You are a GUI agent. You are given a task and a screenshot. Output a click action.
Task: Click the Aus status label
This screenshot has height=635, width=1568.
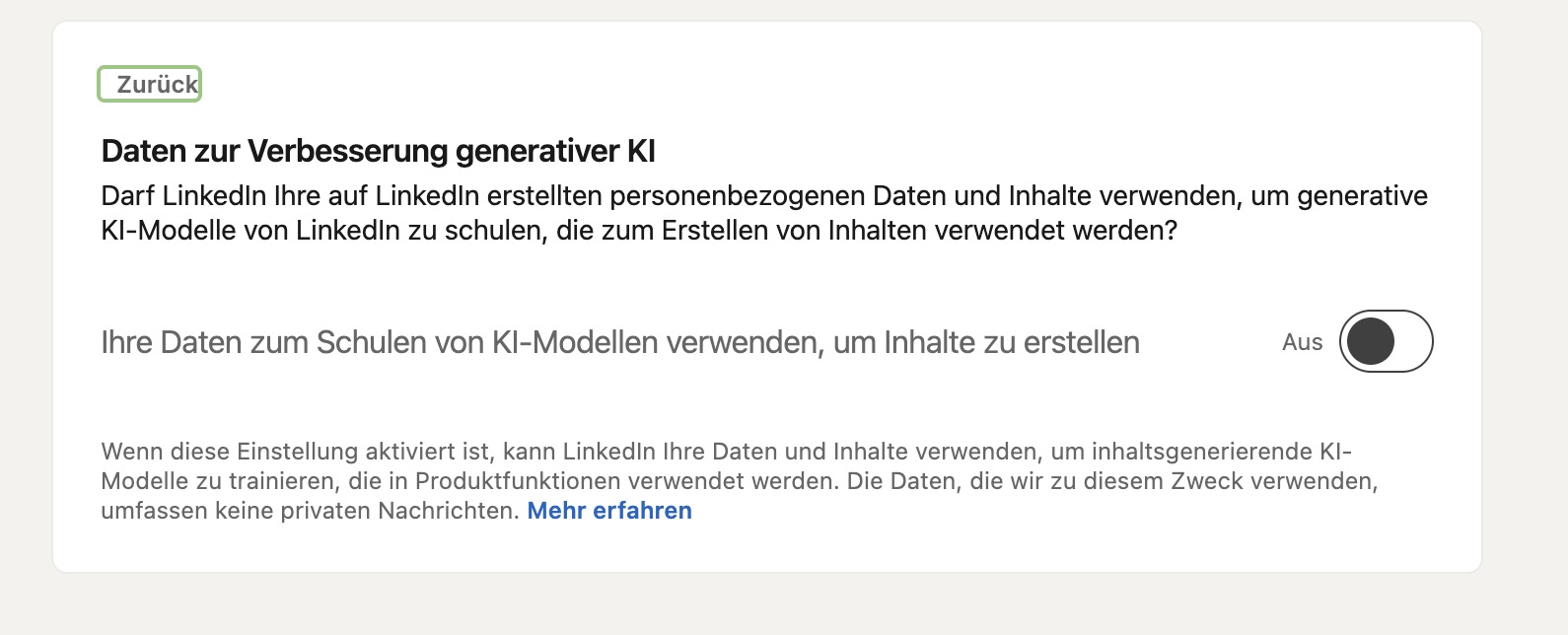(1302, 342)
